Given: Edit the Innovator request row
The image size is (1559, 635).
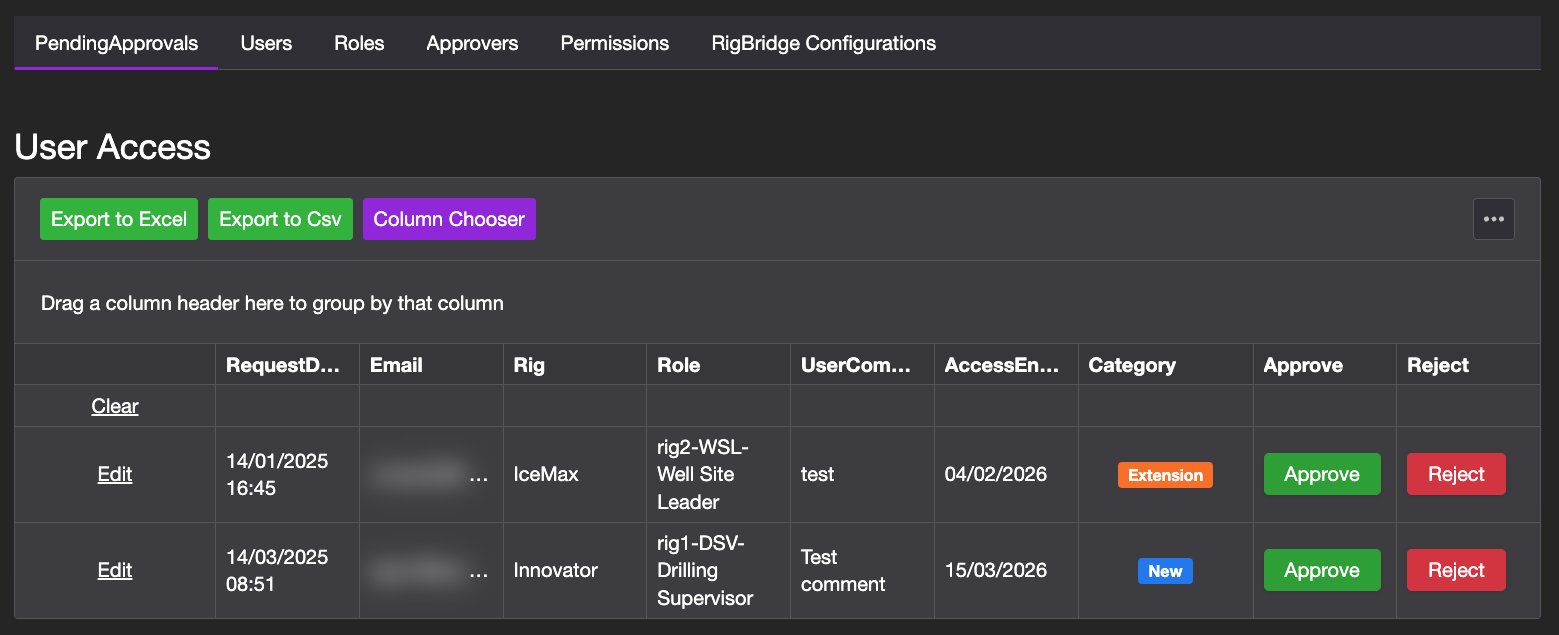Looking at the screenshot, I should pyautogui.click(x=114, y=570).
